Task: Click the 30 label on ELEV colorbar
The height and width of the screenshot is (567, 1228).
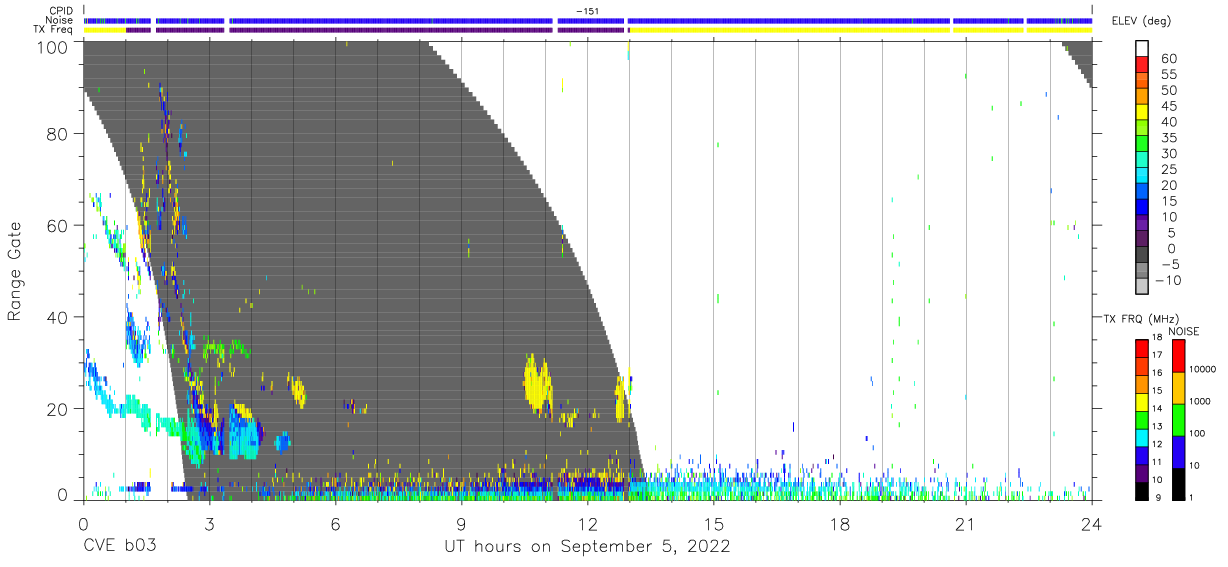Action: pyautogui.click(x=1168, y=153)
